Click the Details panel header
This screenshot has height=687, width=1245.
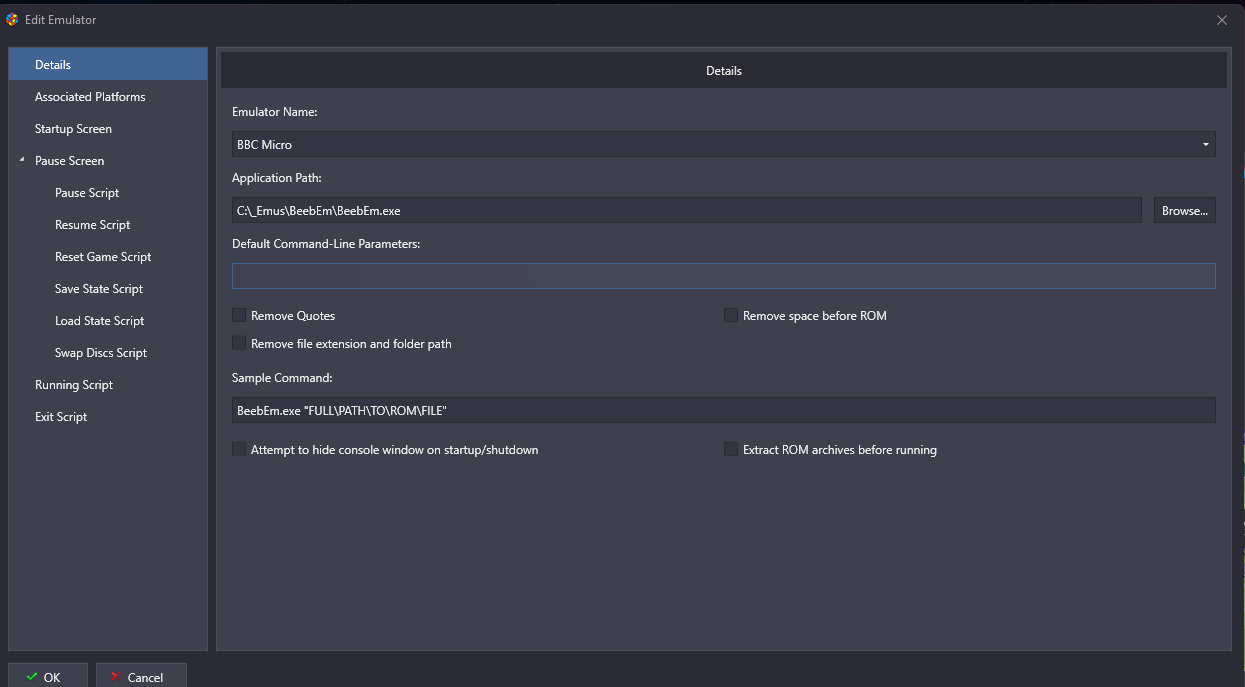point(724,71)
